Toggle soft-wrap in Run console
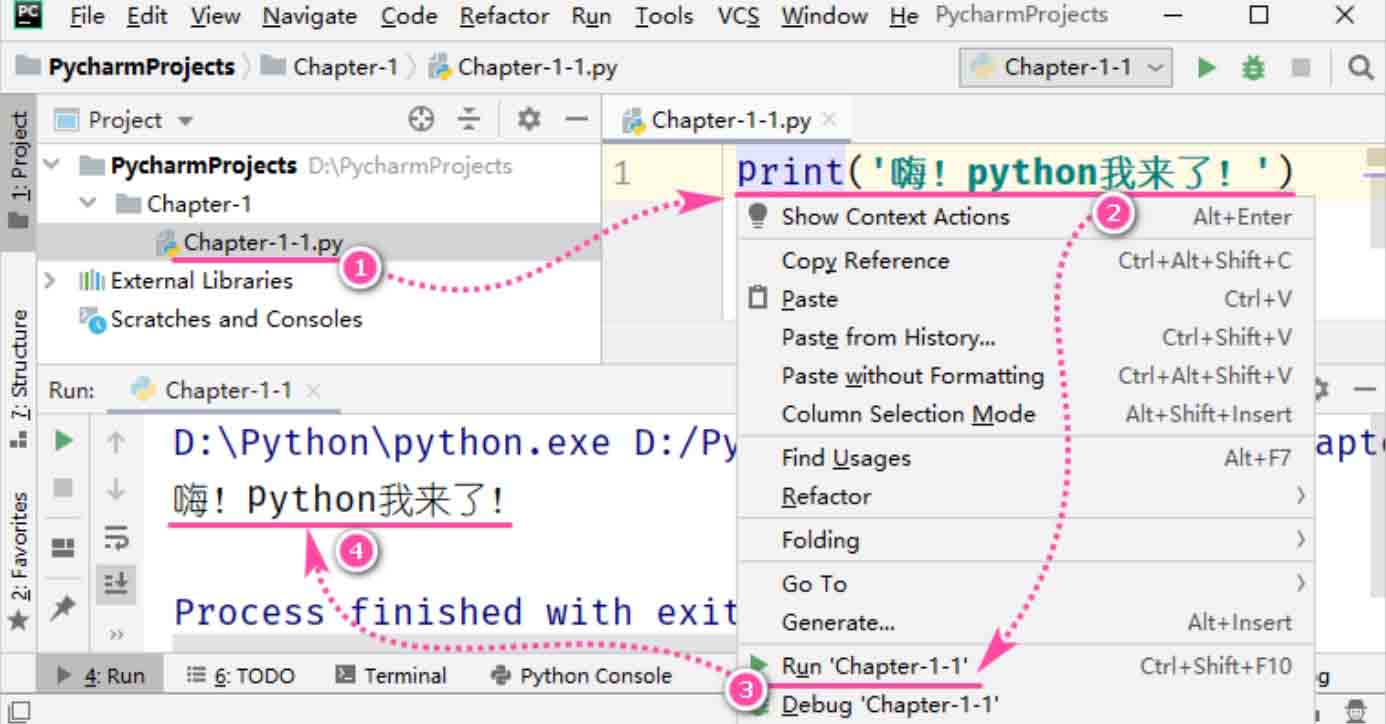Screen dimensions: 1386x724 (116, 537)
